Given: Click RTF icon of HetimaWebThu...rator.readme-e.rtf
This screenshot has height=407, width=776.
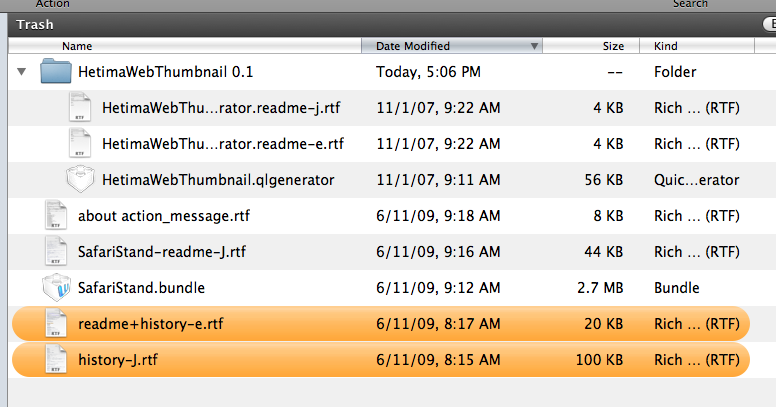Looking at the screenshot, I should [x=80, y=144].
